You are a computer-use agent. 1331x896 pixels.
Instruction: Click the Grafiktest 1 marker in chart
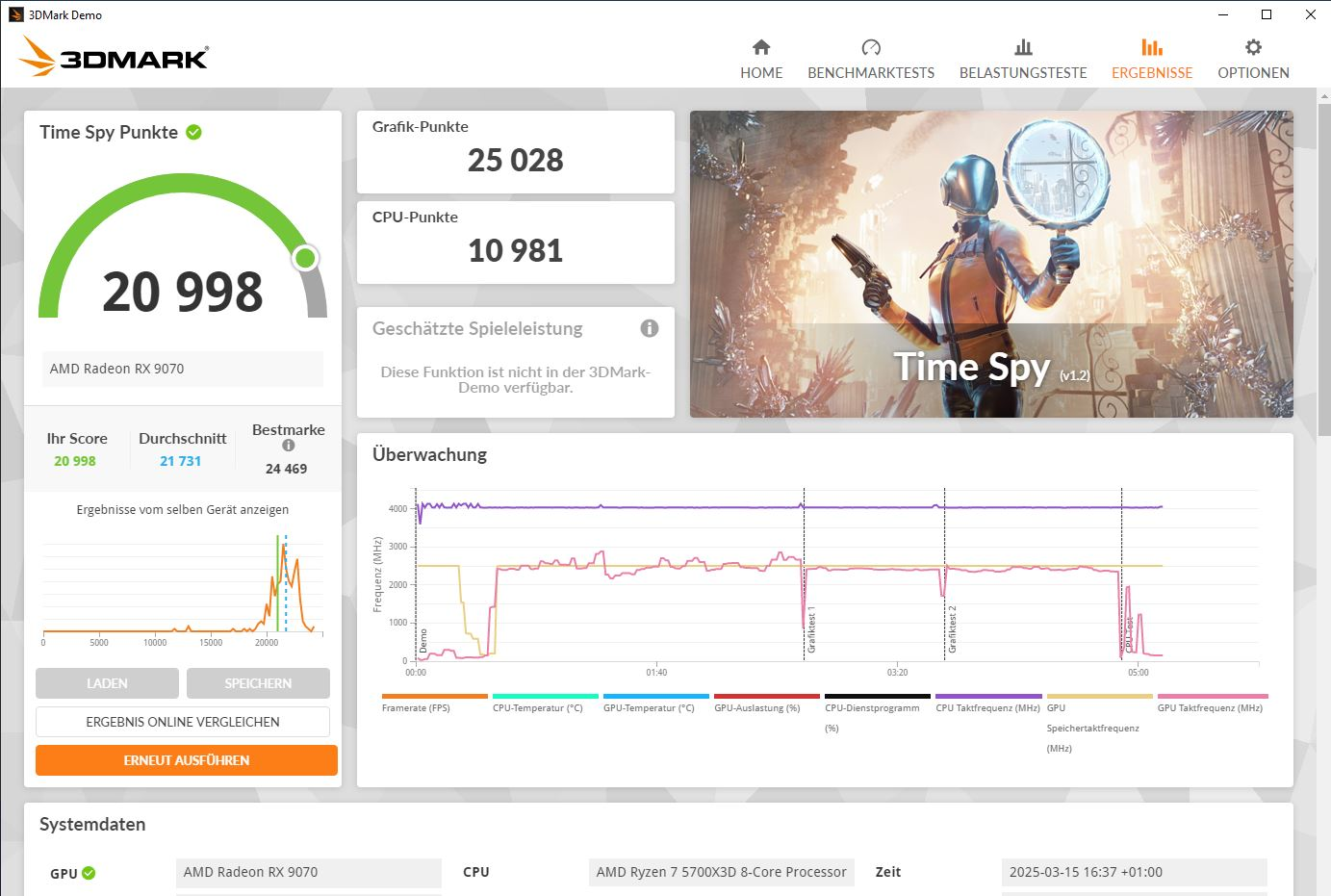[x=811, y=630]
